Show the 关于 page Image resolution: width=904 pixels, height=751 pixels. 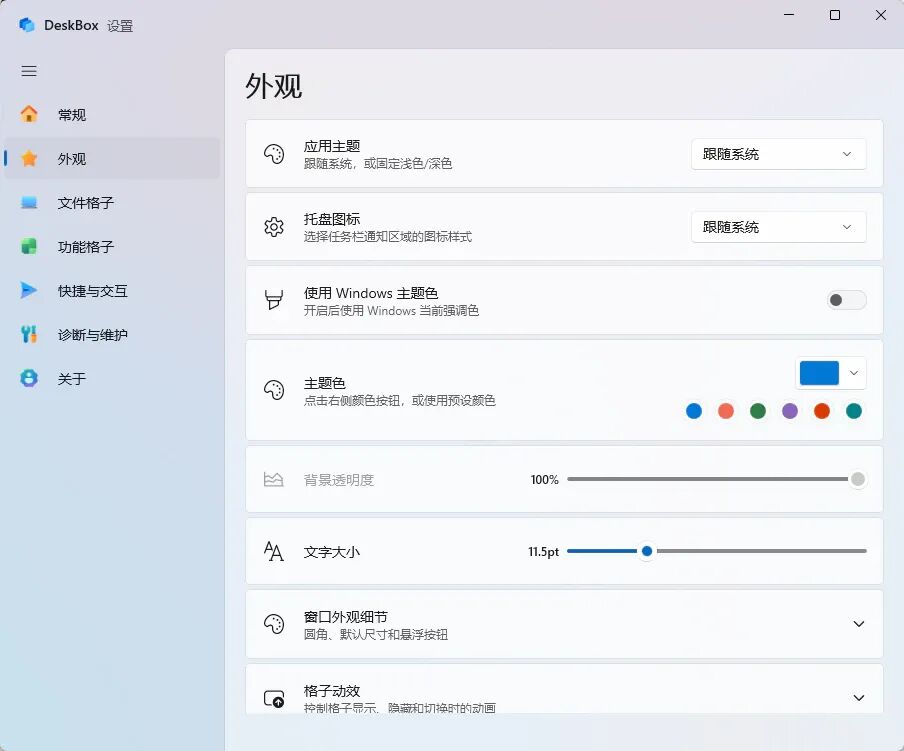[x=112, y=379]
